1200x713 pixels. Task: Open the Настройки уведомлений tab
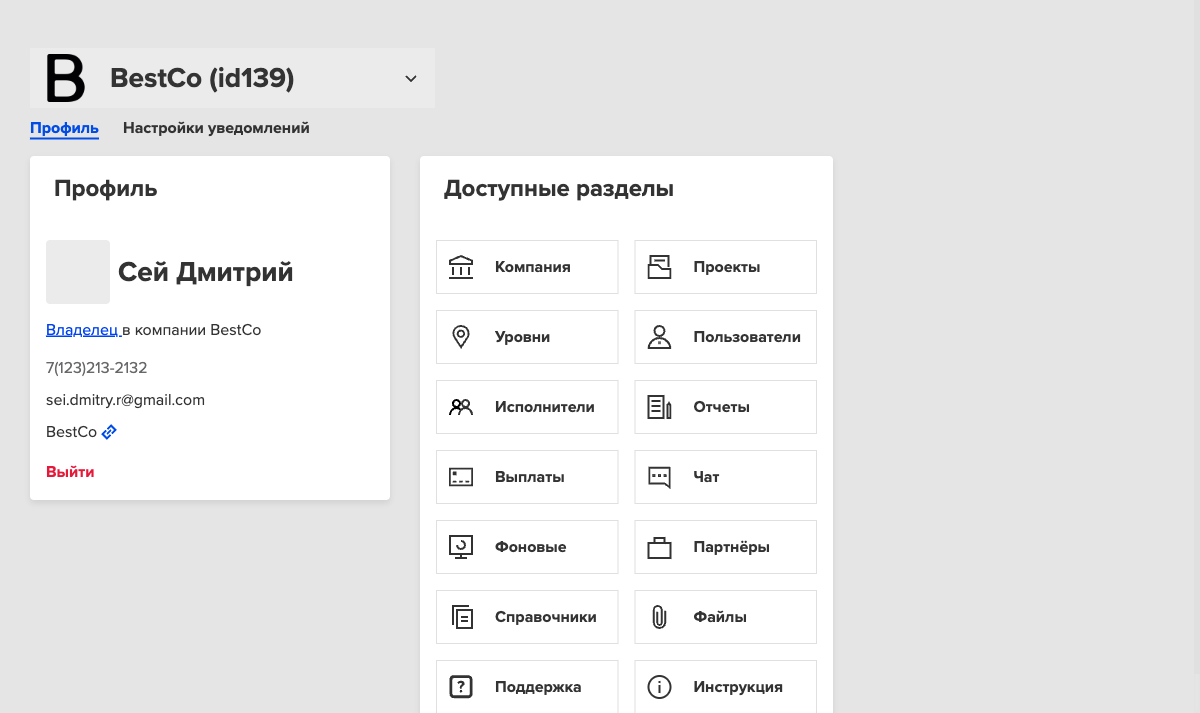pos(216,128)
